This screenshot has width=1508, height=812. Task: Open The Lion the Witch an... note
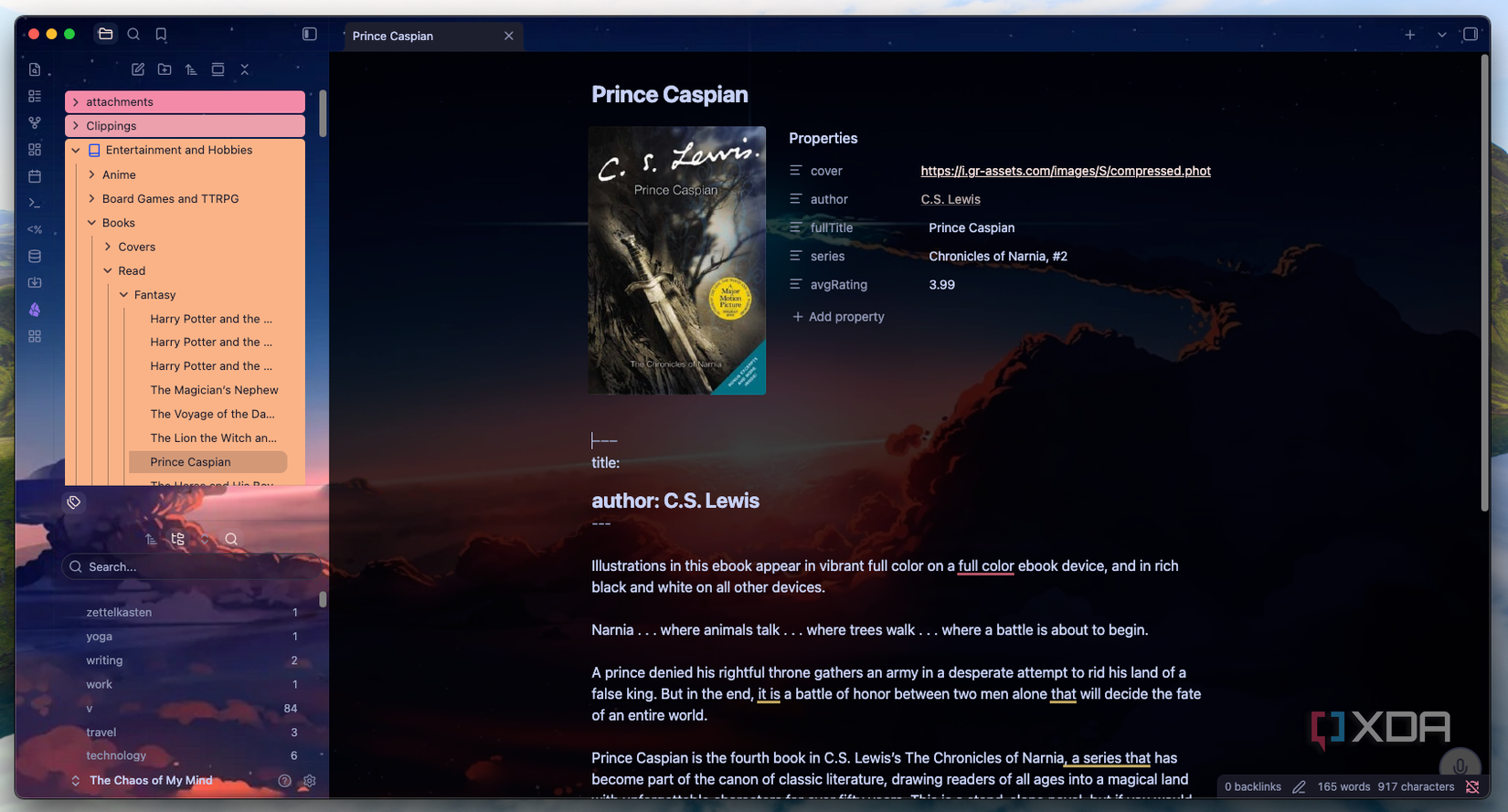pyautogui.click(x=213, y=438)
